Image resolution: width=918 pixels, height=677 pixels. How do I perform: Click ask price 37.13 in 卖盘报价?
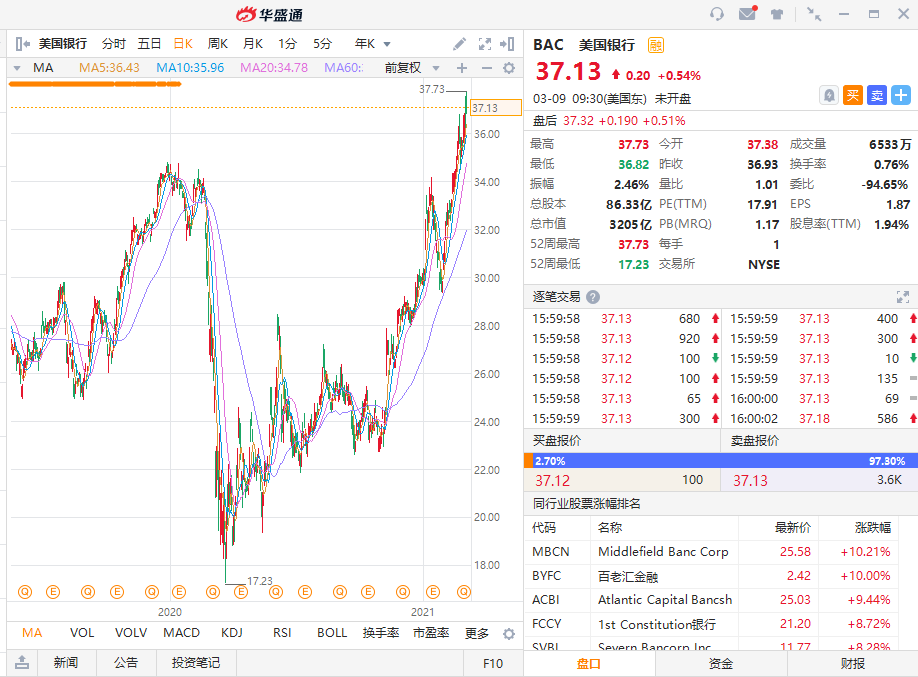[x=750, y=480]
